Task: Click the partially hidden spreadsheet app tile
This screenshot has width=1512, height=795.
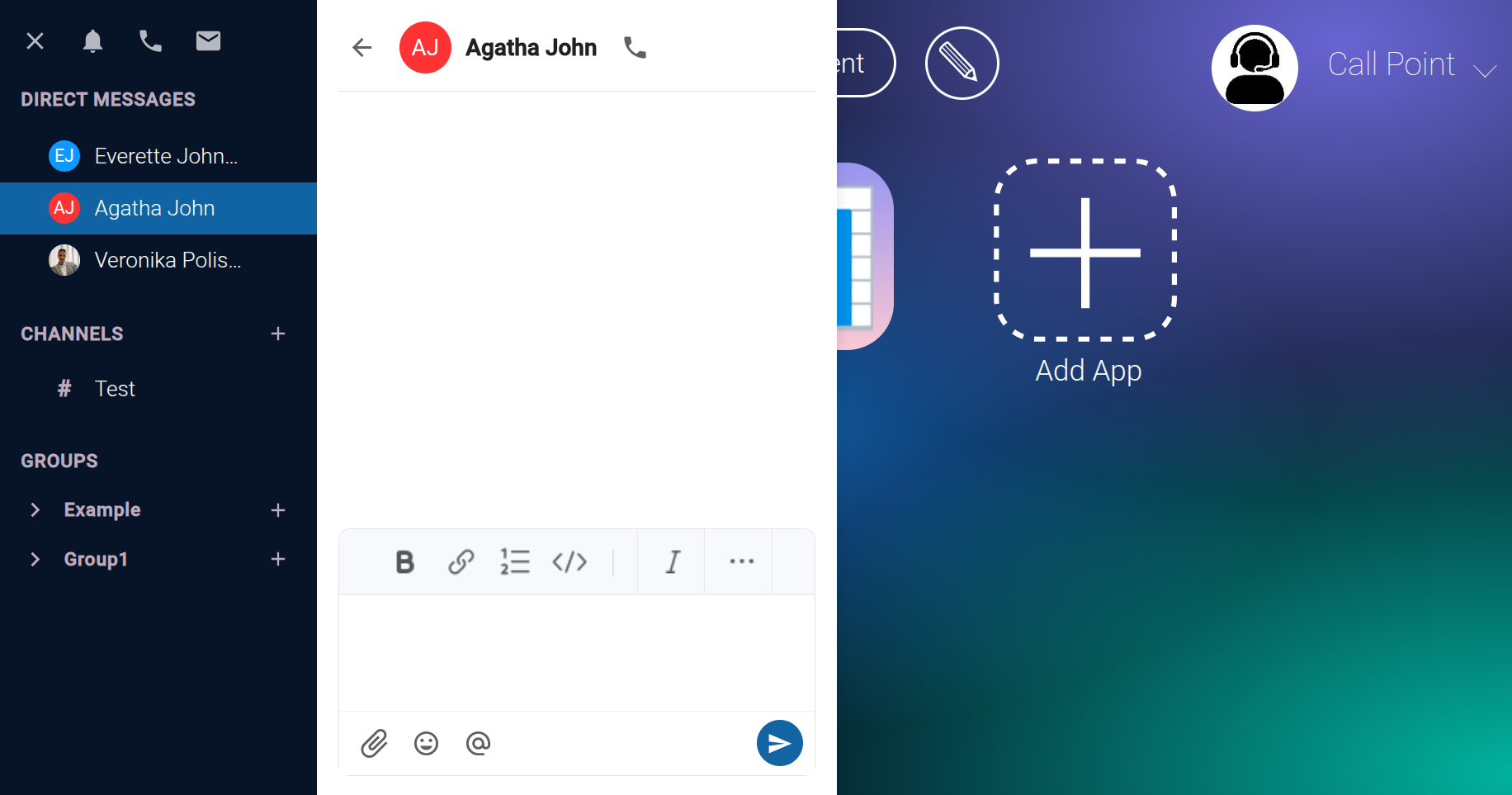Action: click(x=865, y=256)
